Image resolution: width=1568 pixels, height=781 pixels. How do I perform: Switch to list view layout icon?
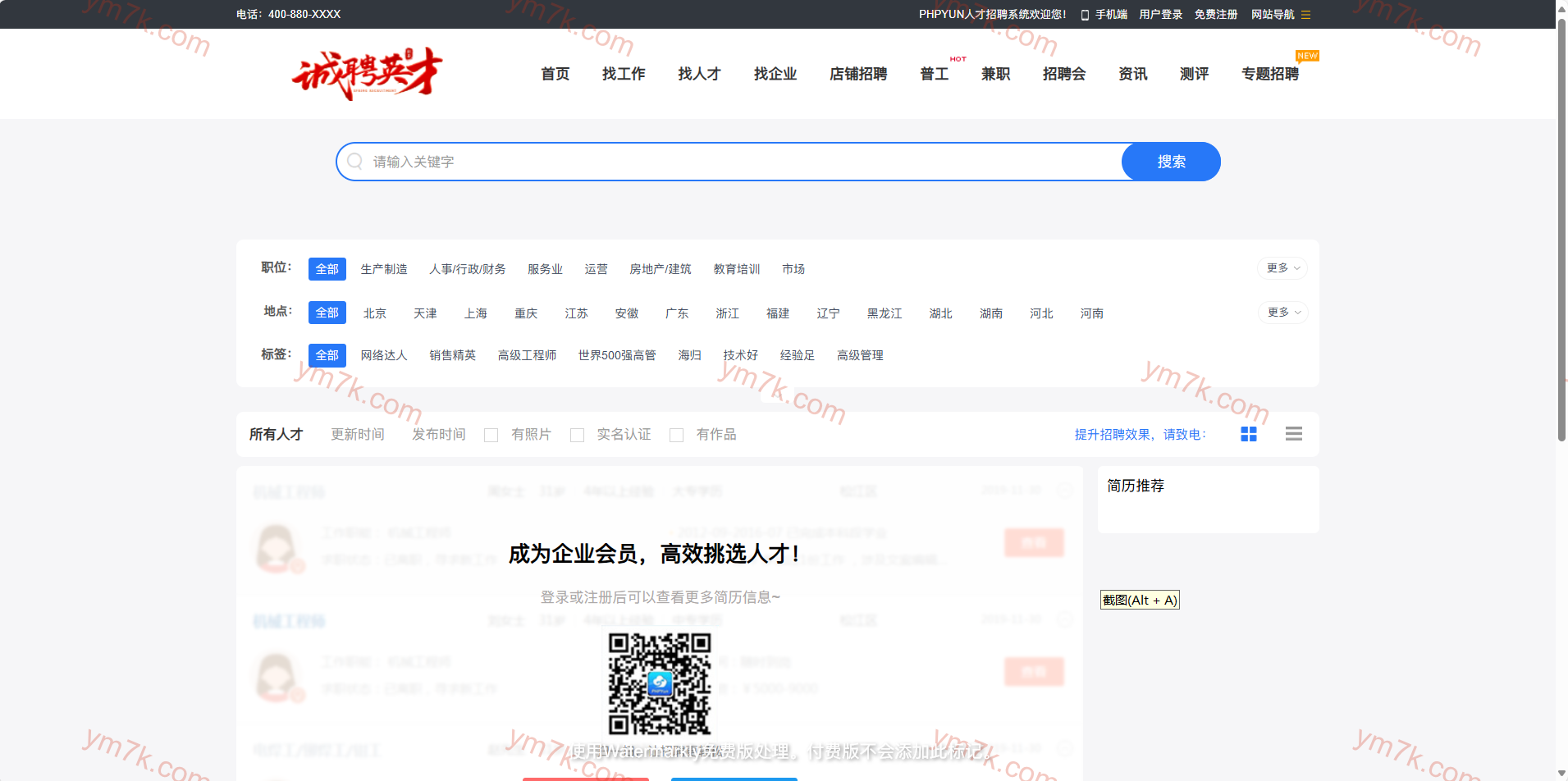1293,434
